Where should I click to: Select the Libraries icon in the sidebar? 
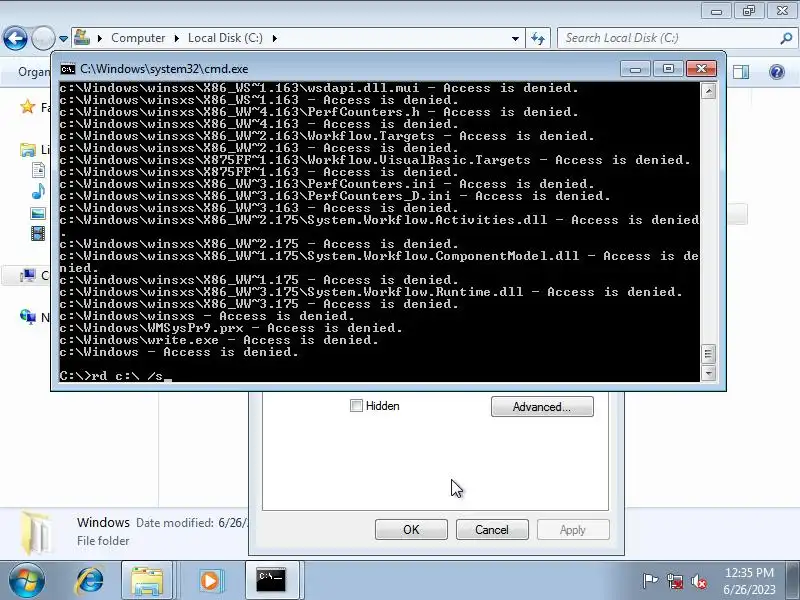click(28, 149)
